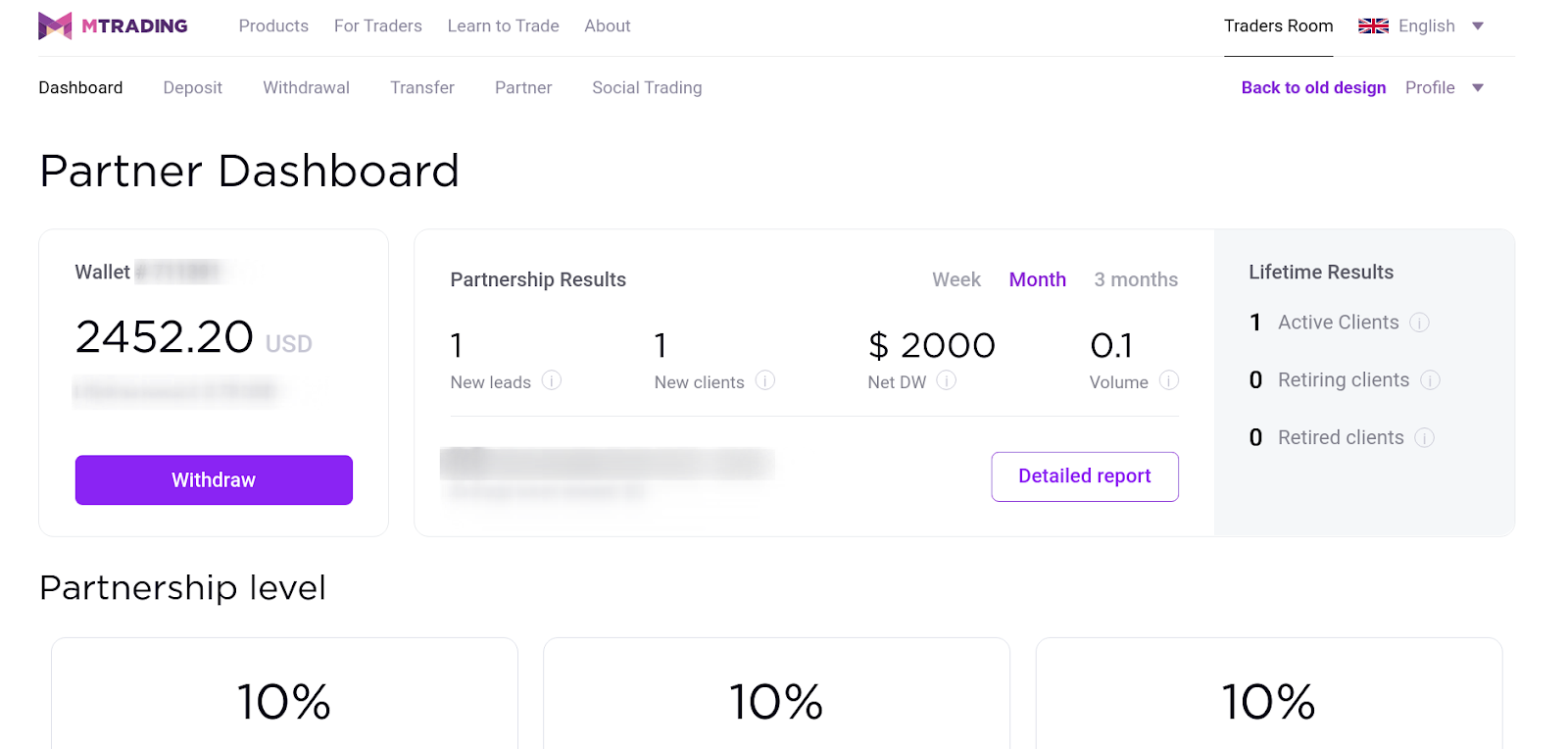1568x749 pixels.
Task: Switch results period to Week
Action: (x=956, y=279)
